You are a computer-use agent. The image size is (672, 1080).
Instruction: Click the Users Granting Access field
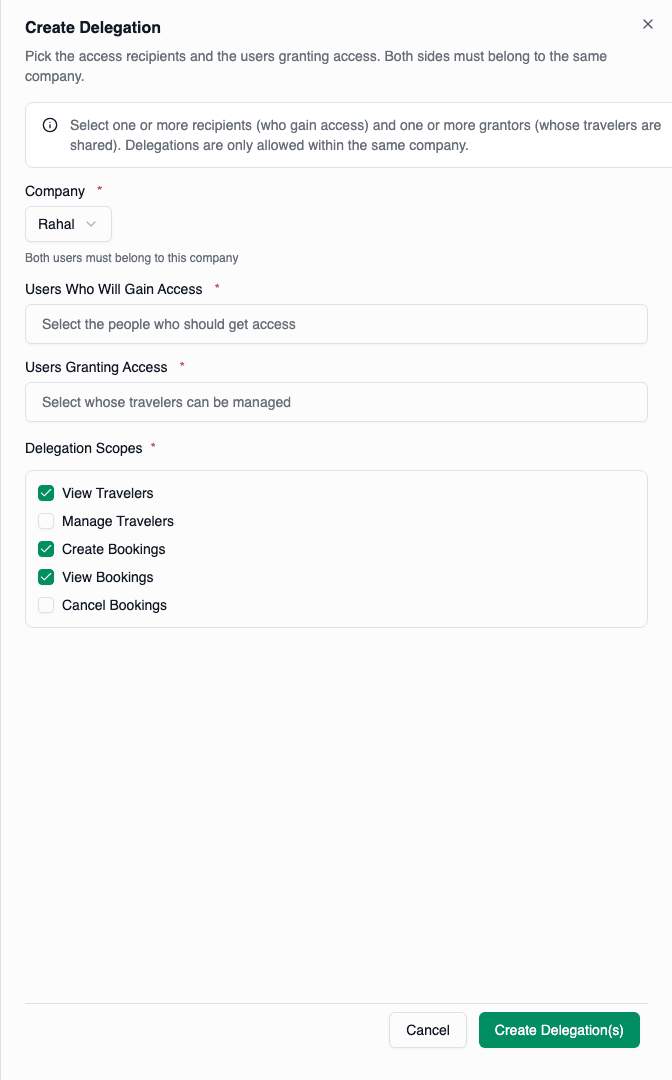click(x=335, y=402)
